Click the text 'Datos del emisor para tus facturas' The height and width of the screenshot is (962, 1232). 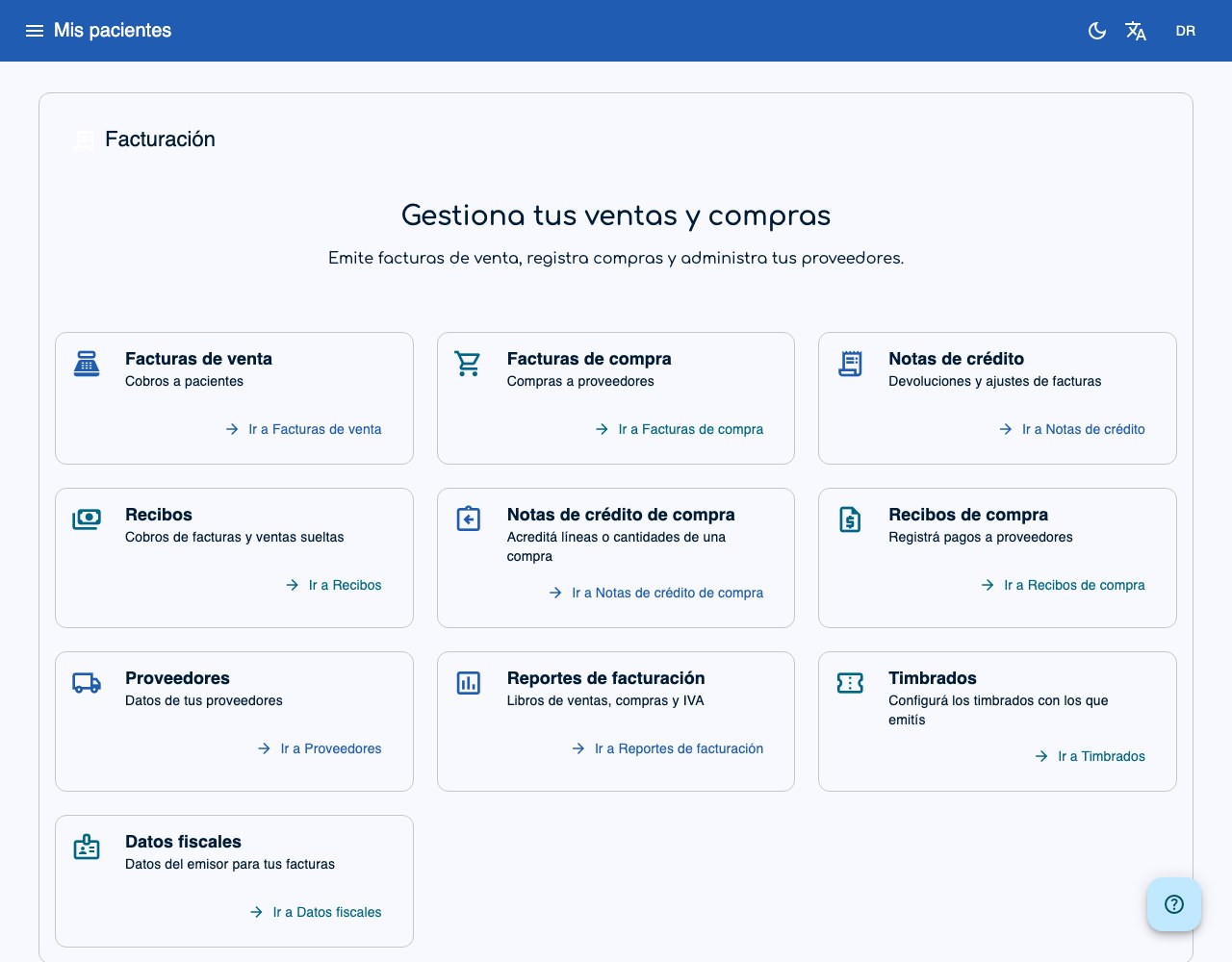tap(230, 864)
